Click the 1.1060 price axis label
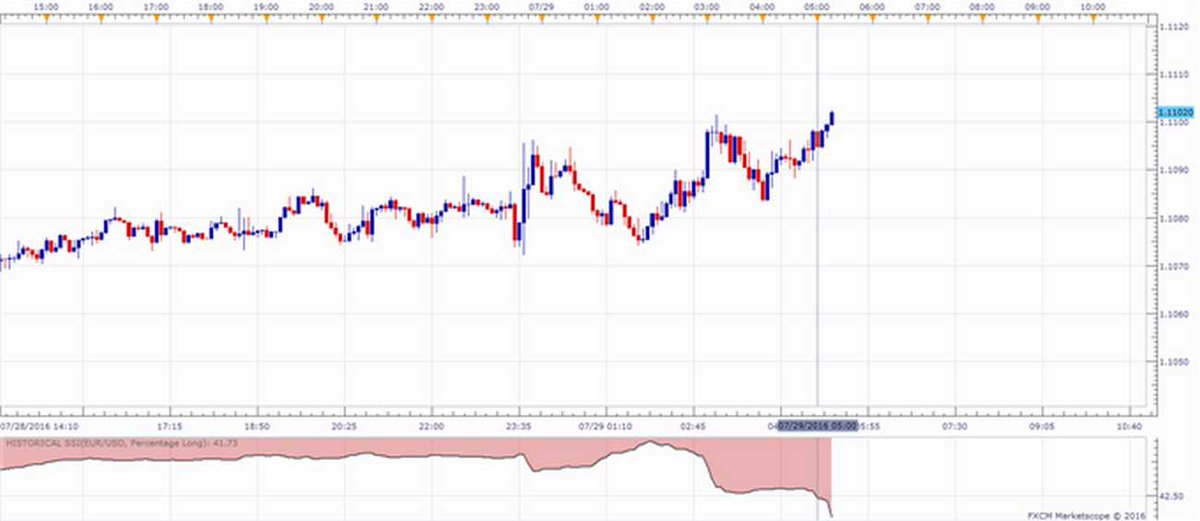The height and width of the screenshot is (521, 1200). pos(1175,314)
